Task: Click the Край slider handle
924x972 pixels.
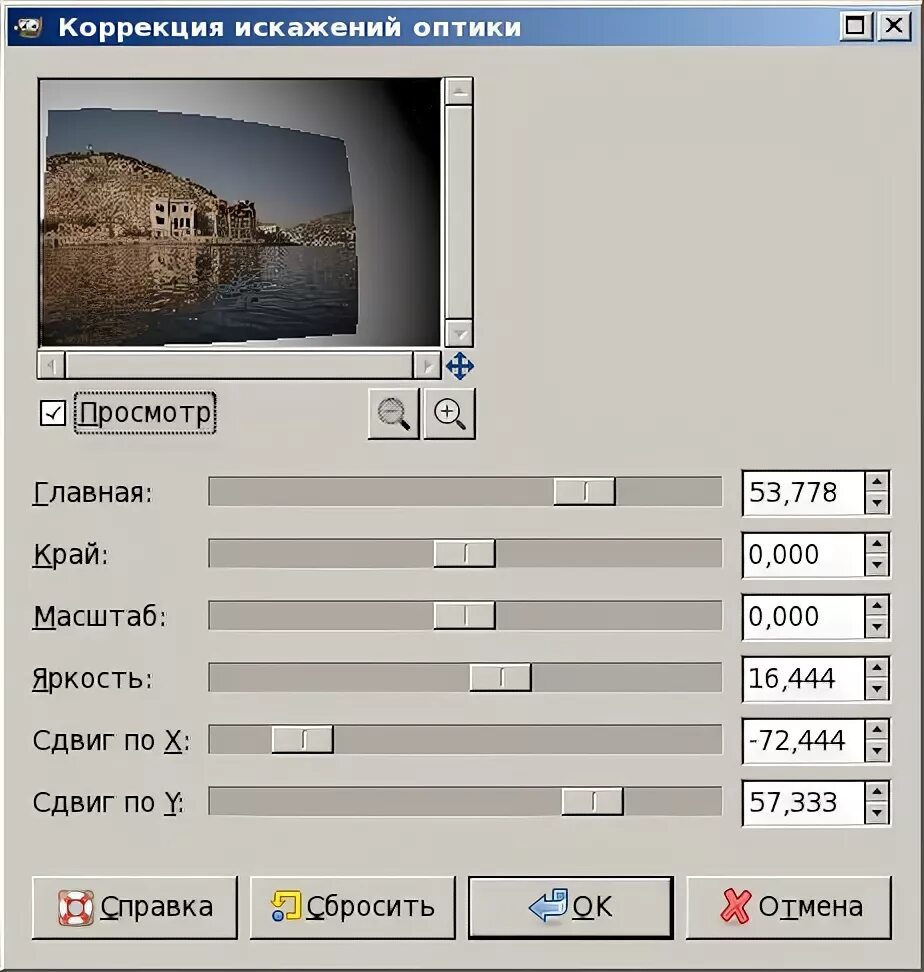Action: click(x=464, y=554)
